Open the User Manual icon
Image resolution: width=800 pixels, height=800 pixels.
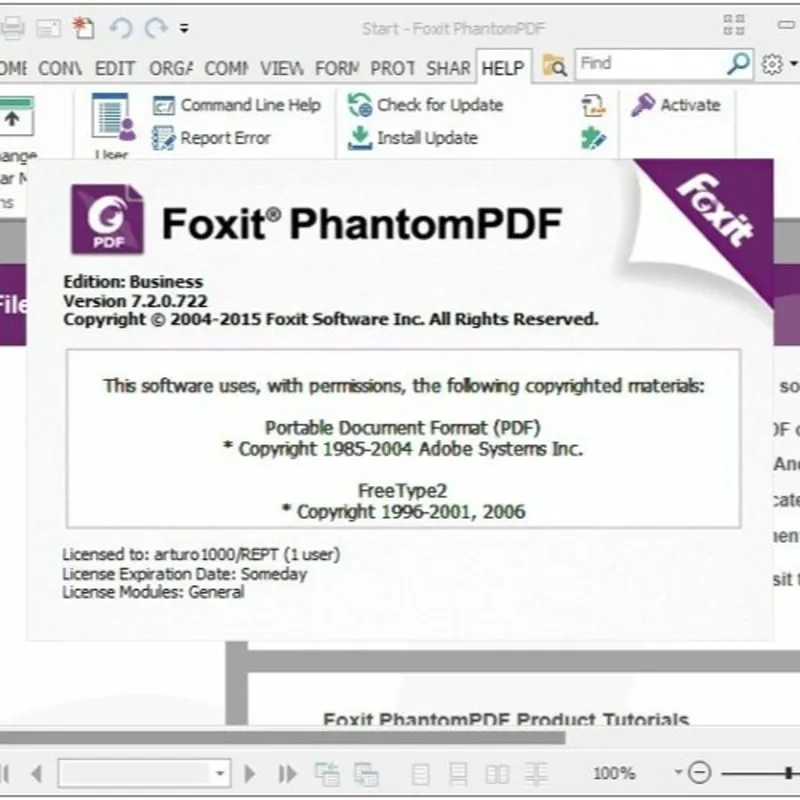113,118
